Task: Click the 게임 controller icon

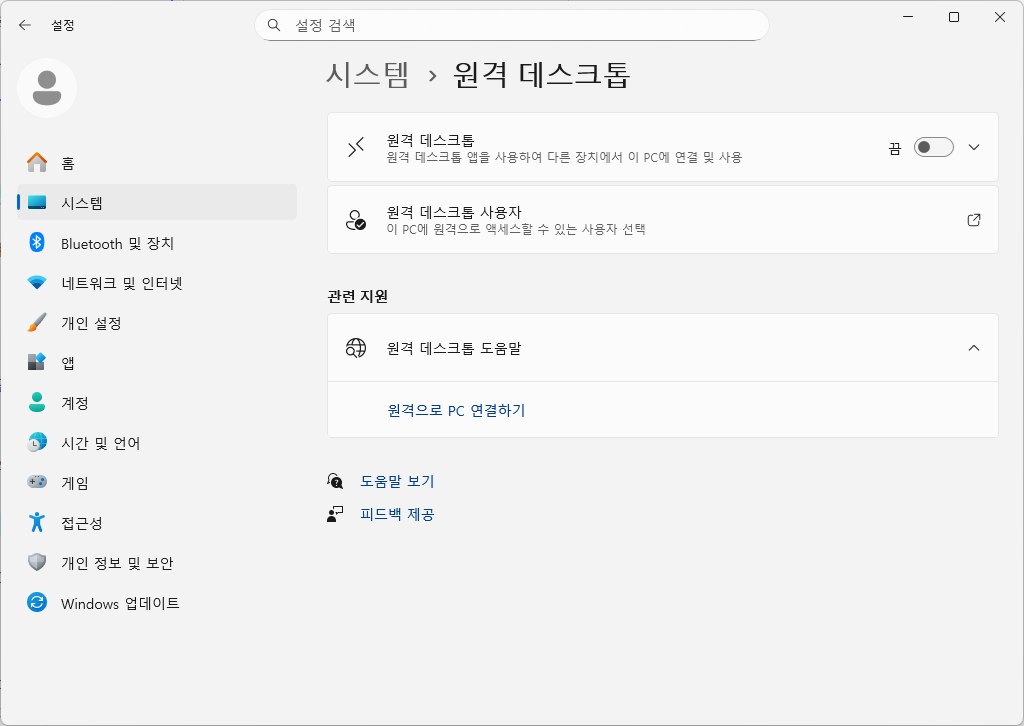Action: pyautogui.click(x=37, y=482)
